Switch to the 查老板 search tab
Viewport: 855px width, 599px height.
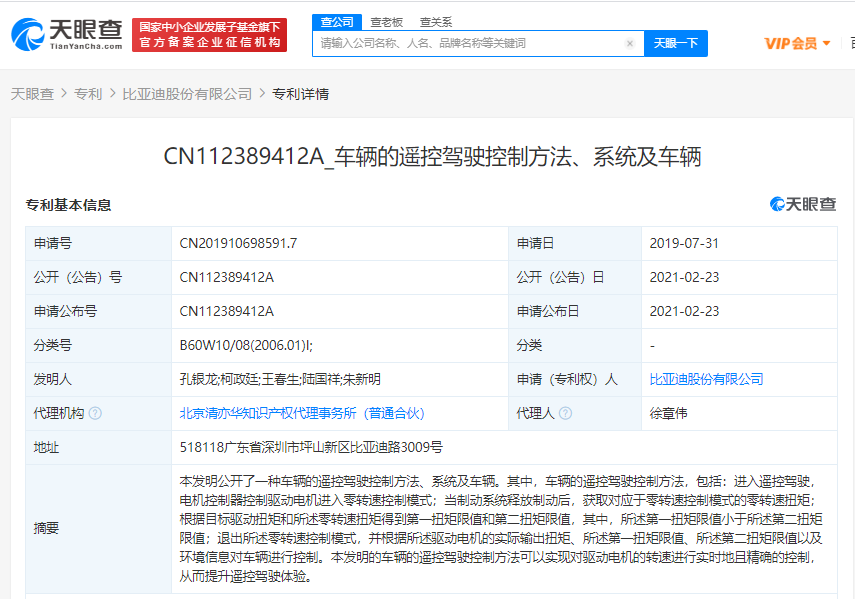click(x=386, y=21)
